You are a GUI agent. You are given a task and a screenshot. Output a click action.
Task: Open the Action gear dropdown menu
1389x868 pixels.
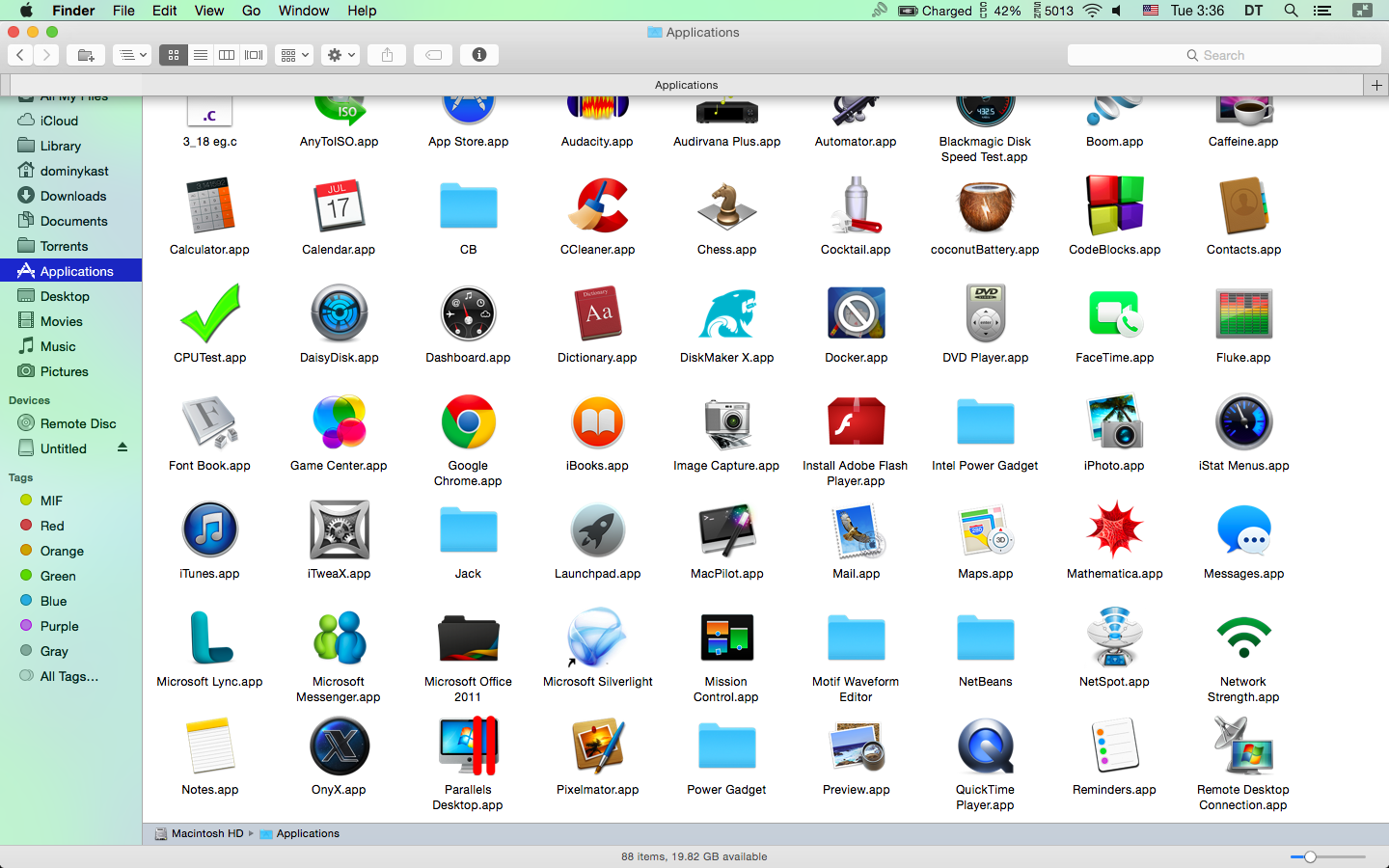click(340, 55)
